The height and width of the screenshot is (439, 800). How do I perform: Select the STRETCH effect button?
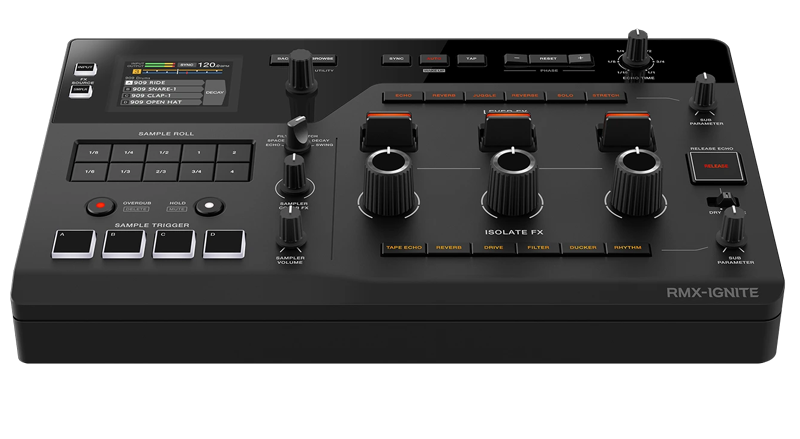(x=606, y=95)
